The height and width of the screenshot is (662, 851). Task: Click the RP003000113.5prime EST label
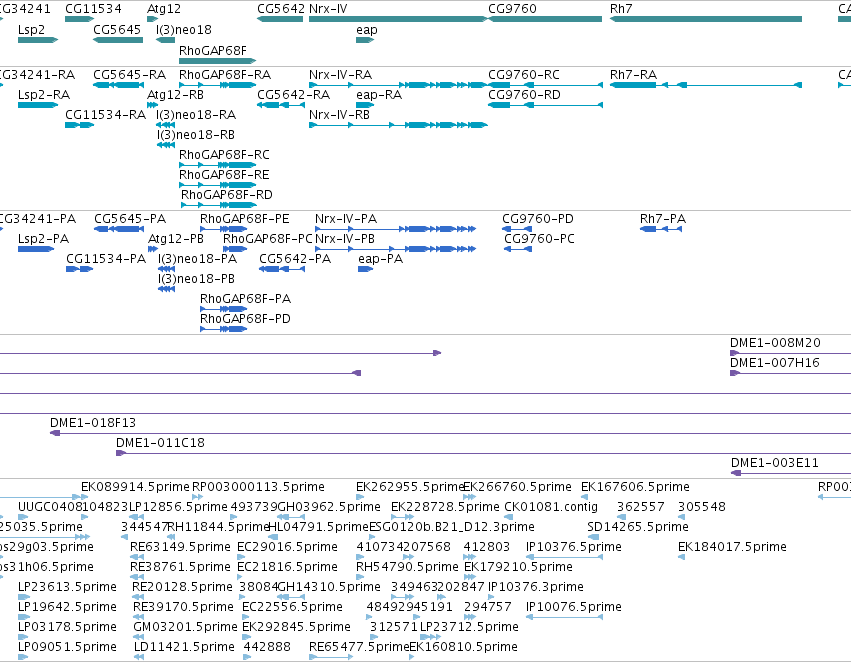[258, 487]
